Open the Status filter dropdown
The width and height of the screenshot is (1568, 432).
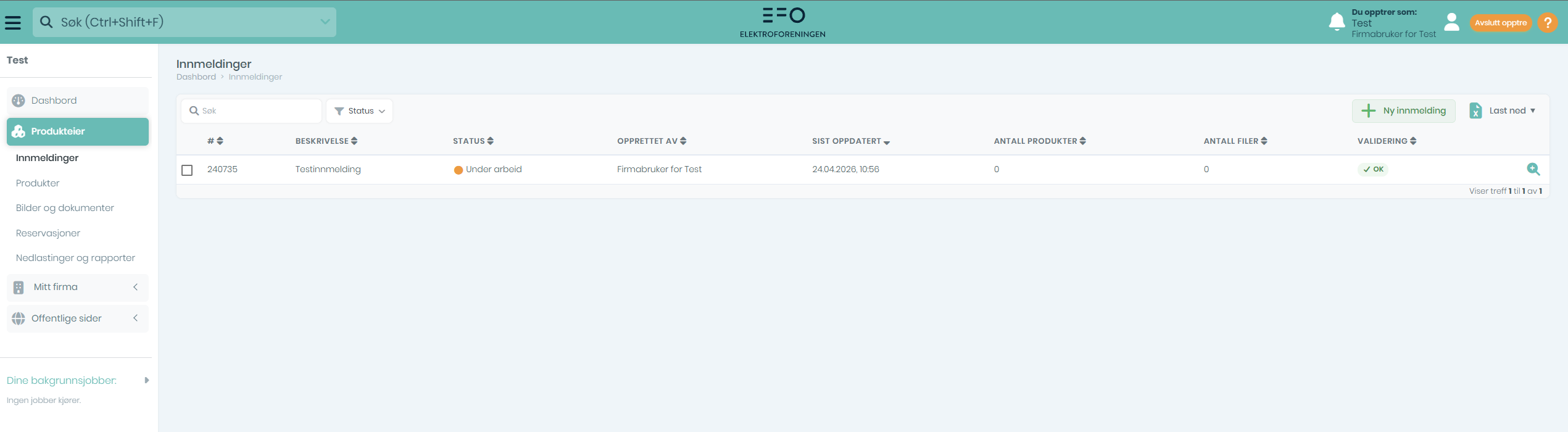(x=360, y=111)
